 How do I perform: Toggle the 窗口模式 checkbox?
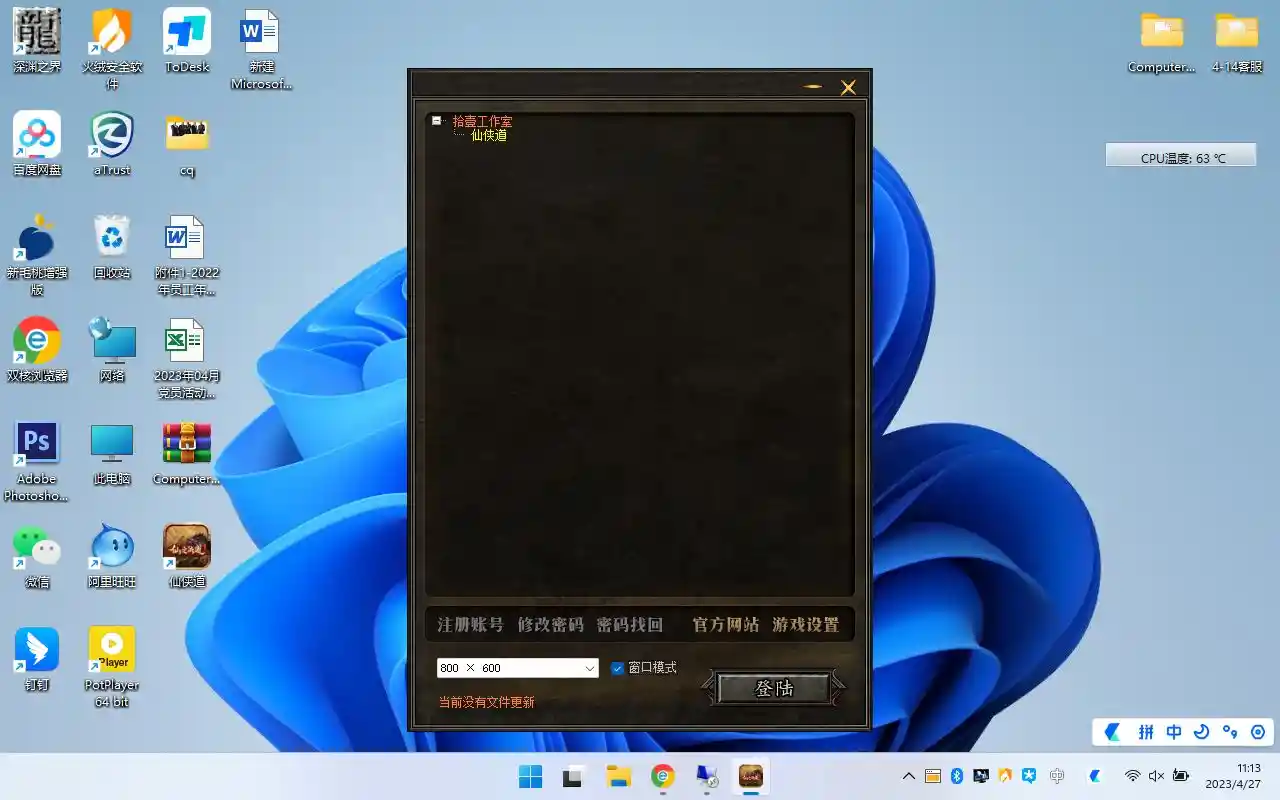tap(617, 668)
